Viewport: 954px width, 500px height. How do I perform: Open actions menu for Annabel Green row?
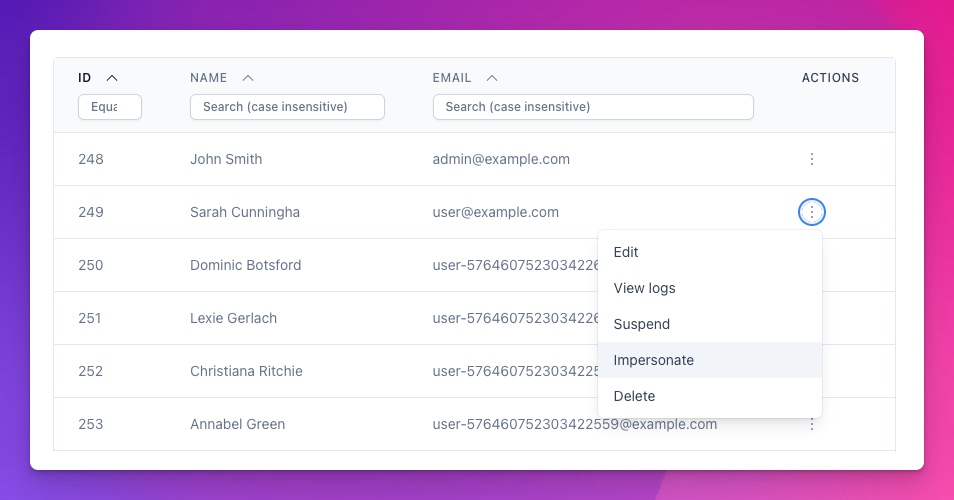coord(812,425)
